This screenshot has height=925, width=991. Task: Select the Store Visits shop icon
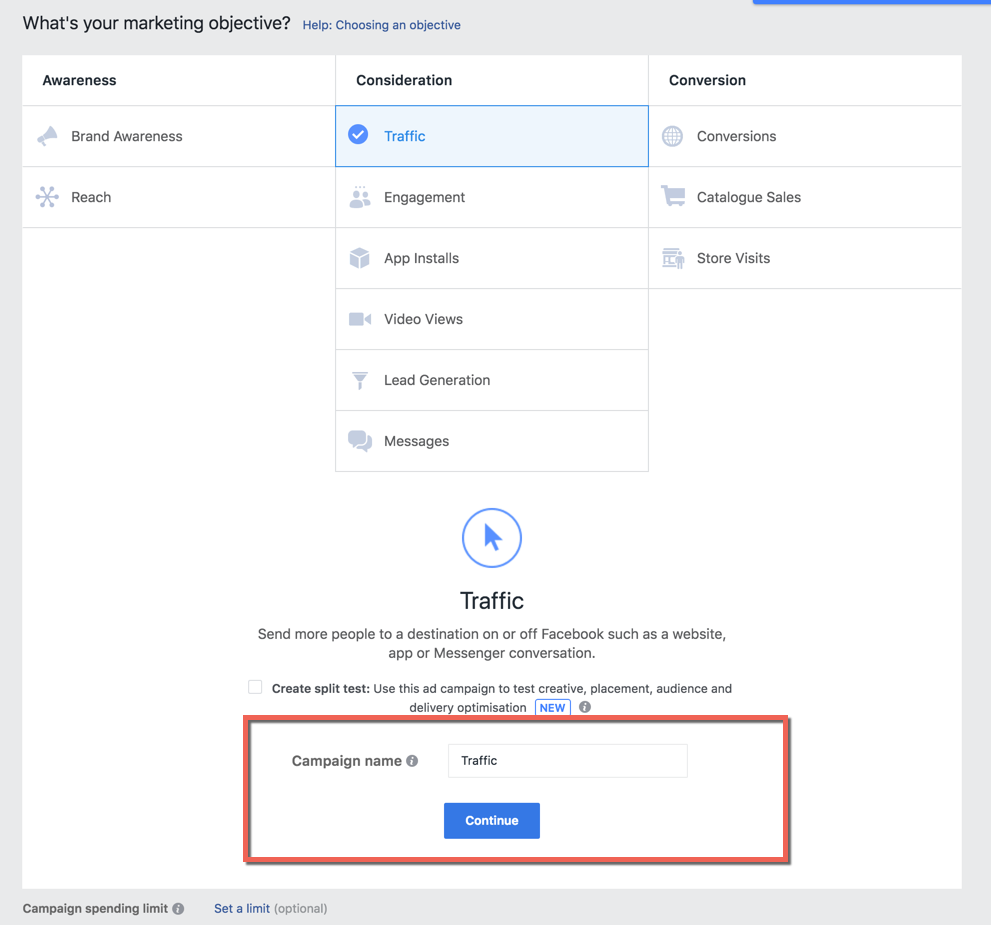click(x=673, y=258)
